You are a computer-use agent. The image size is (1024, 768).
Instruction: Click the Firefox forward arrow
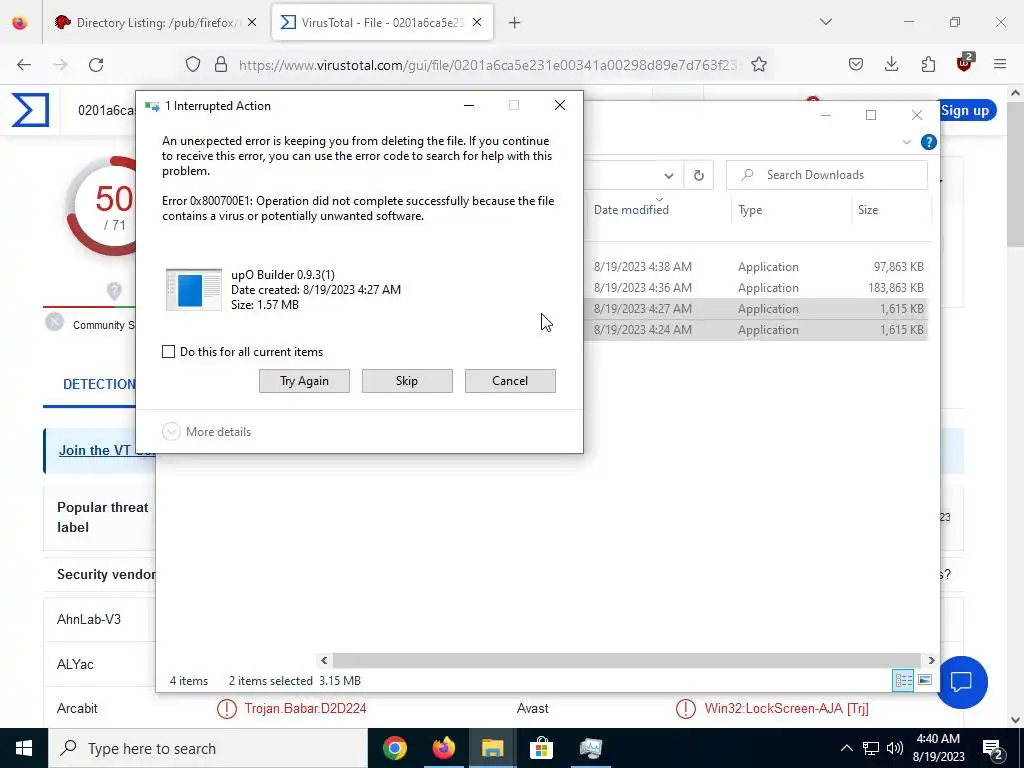click(60, 64)
